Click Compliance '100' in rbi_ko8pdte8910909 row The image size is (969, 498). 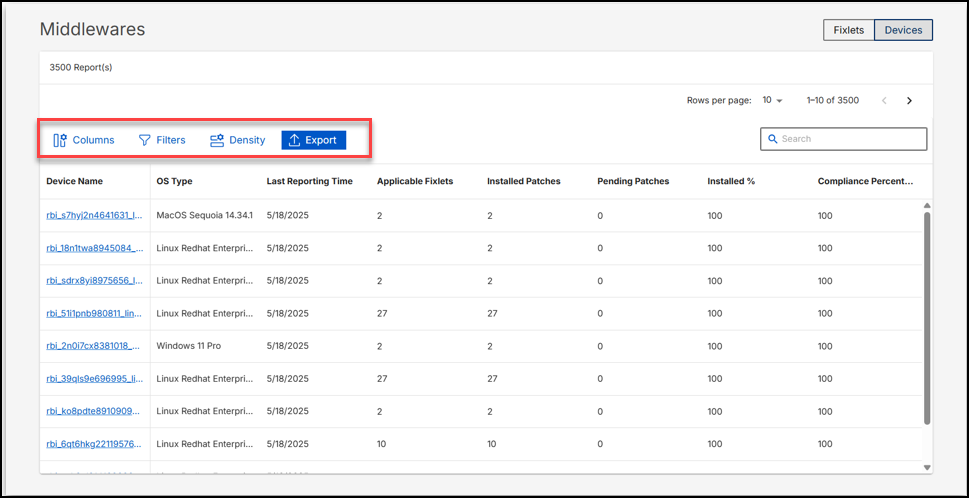click(825, 411)
